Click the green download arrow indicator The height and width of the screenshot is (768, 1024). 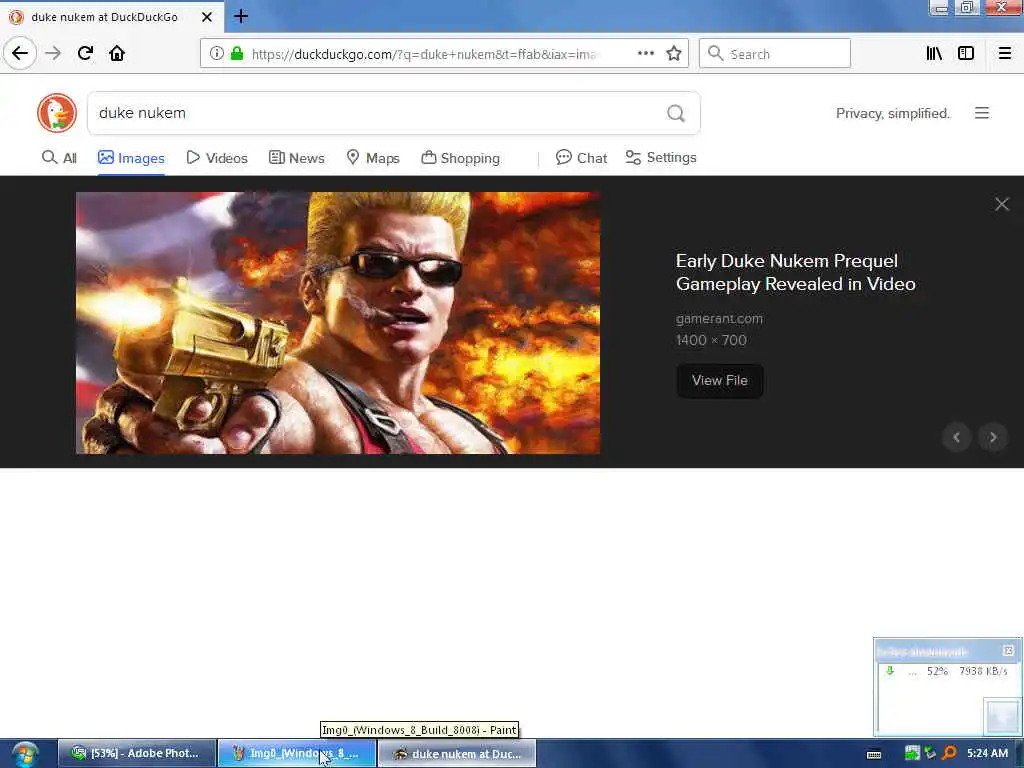coord(889,671)
